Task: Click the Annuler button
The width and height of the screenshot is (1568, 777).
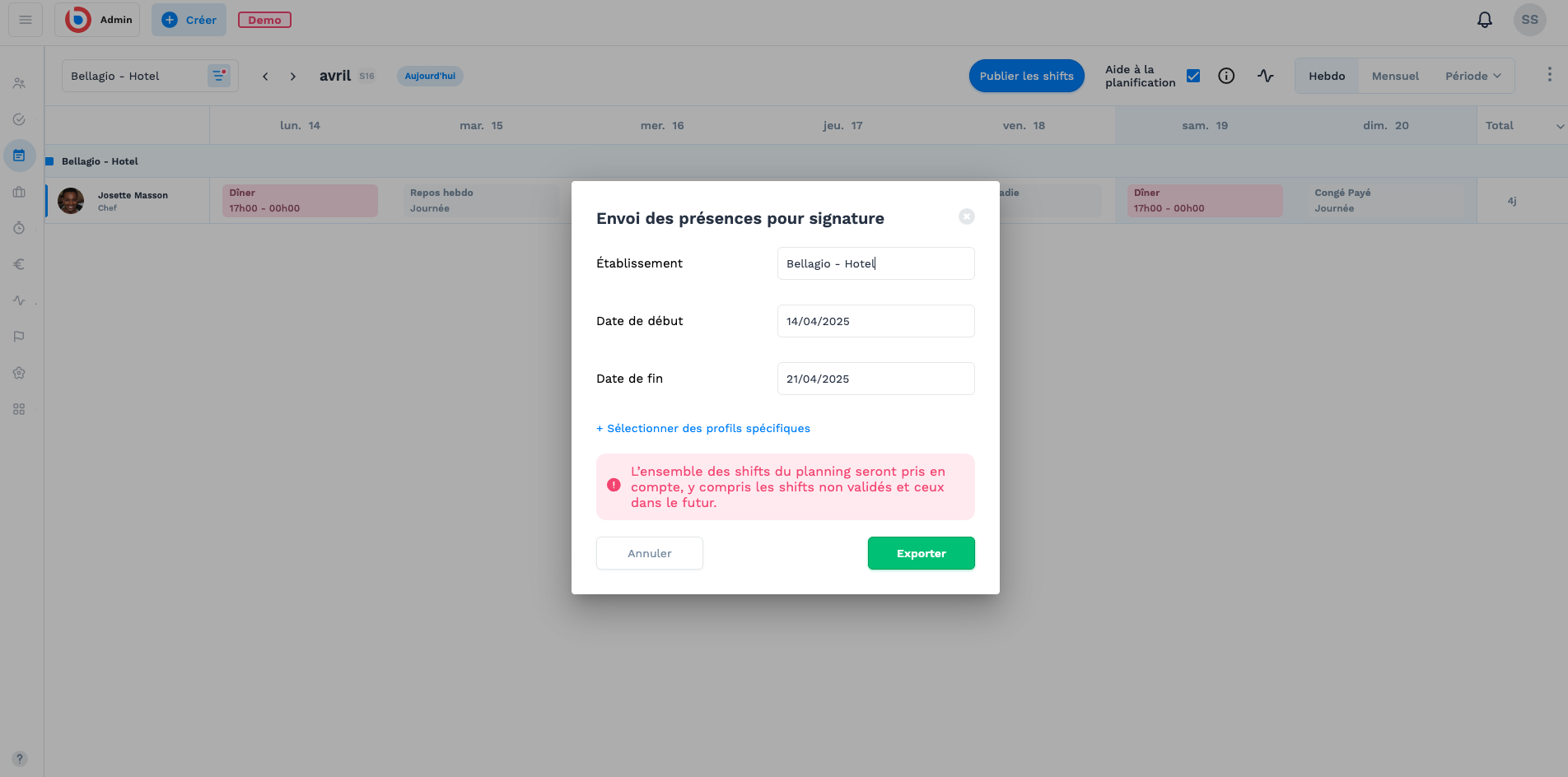Action: 649,553
